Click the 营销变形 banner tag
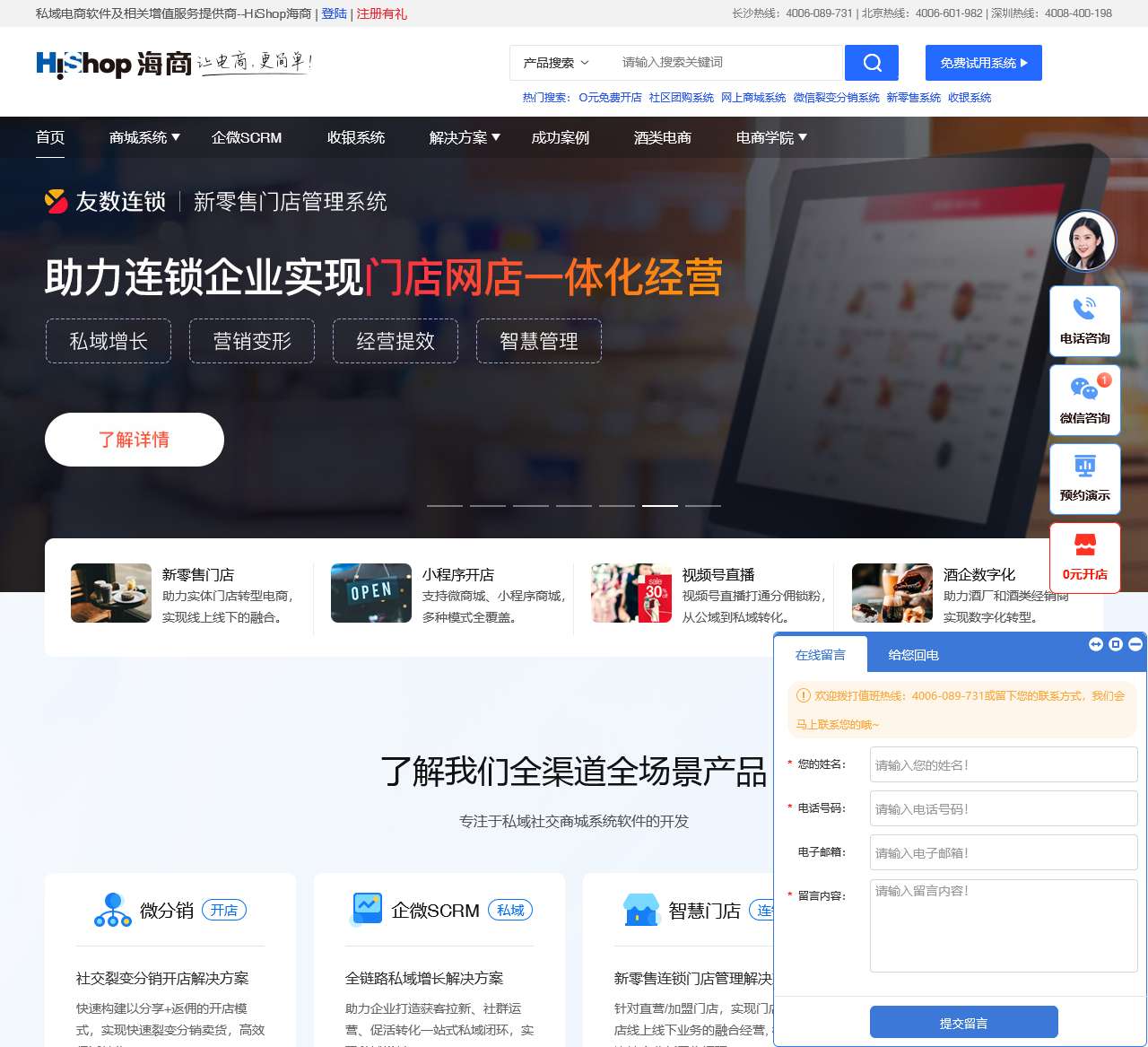The width and height of the screenshot is (1148, 1047). (x=252, y=341)
